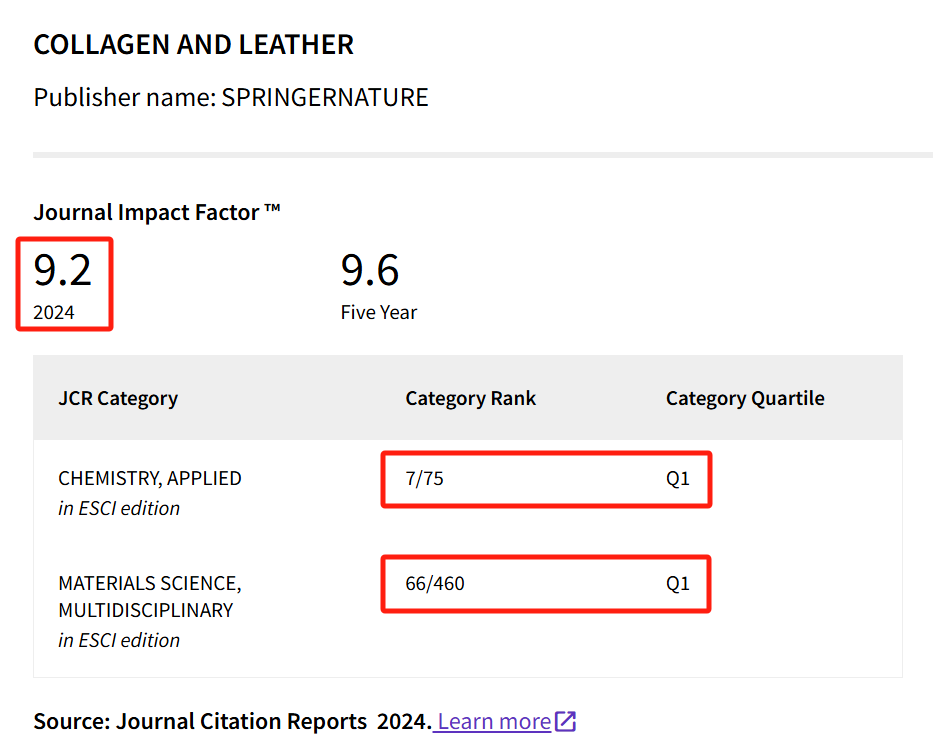The image size is (940, 747).
Task: Click the Q1 quartile for Chemistry, Applied
Action: [678, 478]
